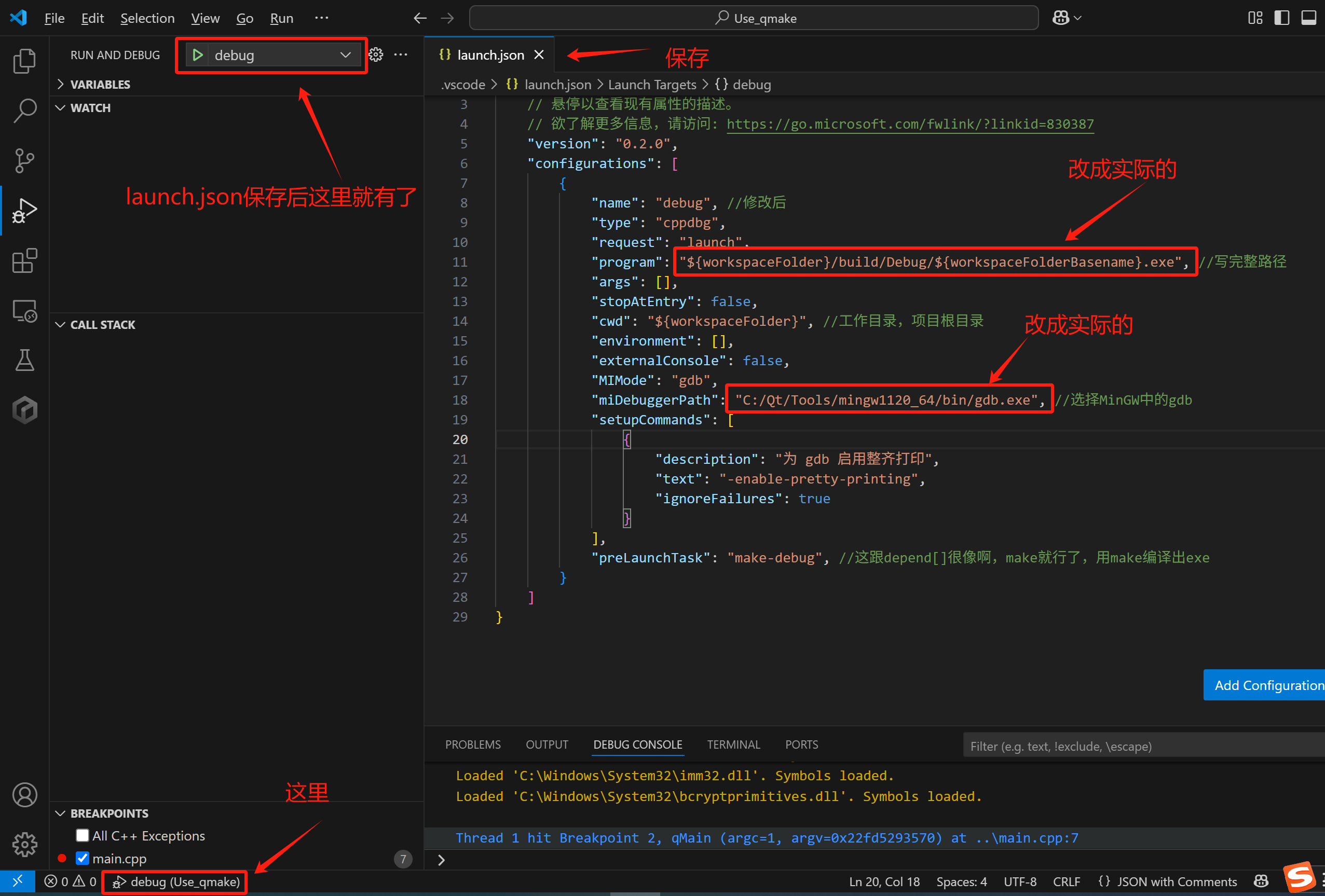Open the Search sidebar

pyautogui.click(x=24, y=111)
